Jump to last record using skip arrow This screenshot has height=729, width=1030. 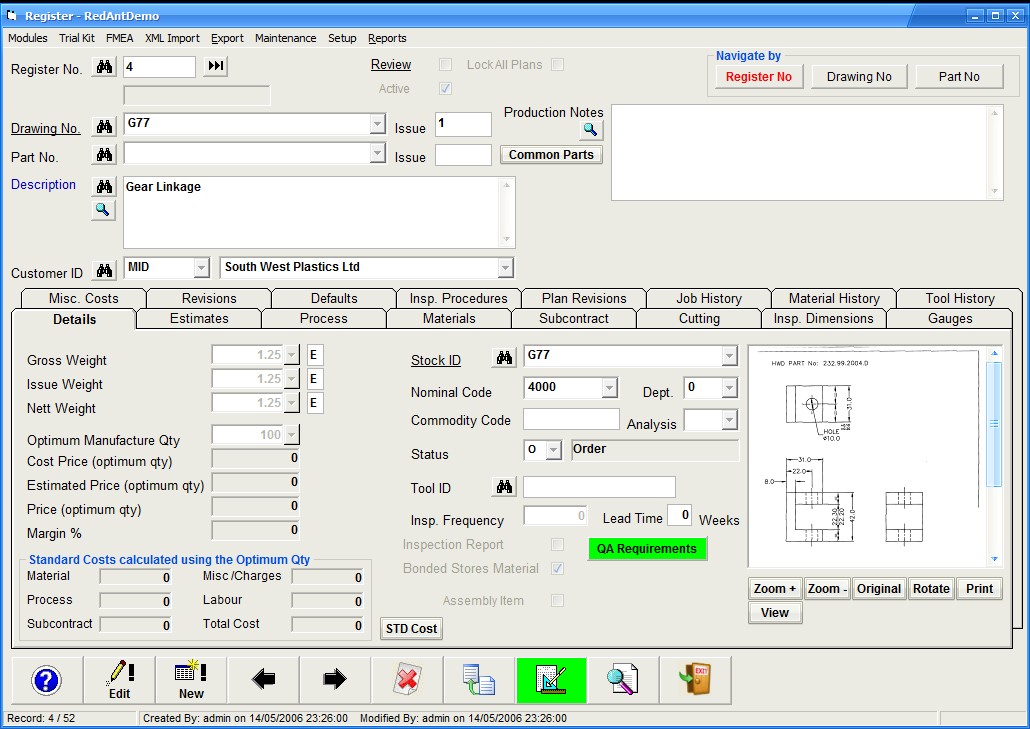(x=215, y=67)
